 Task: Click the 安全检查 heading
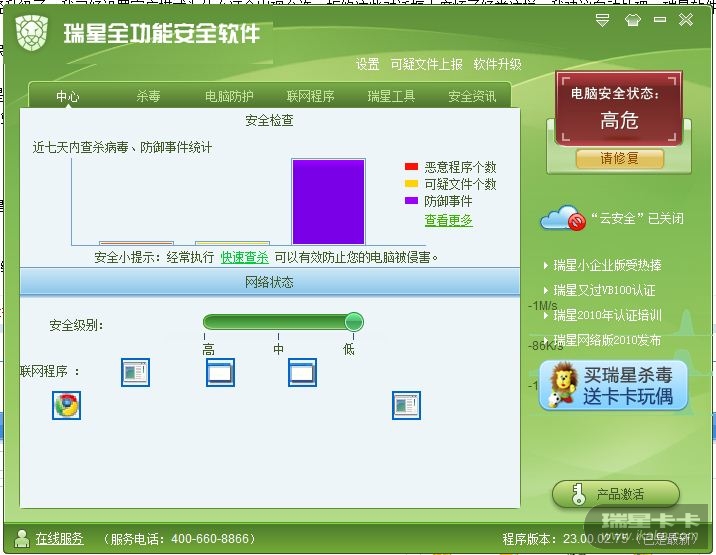[x=269, y=121]
